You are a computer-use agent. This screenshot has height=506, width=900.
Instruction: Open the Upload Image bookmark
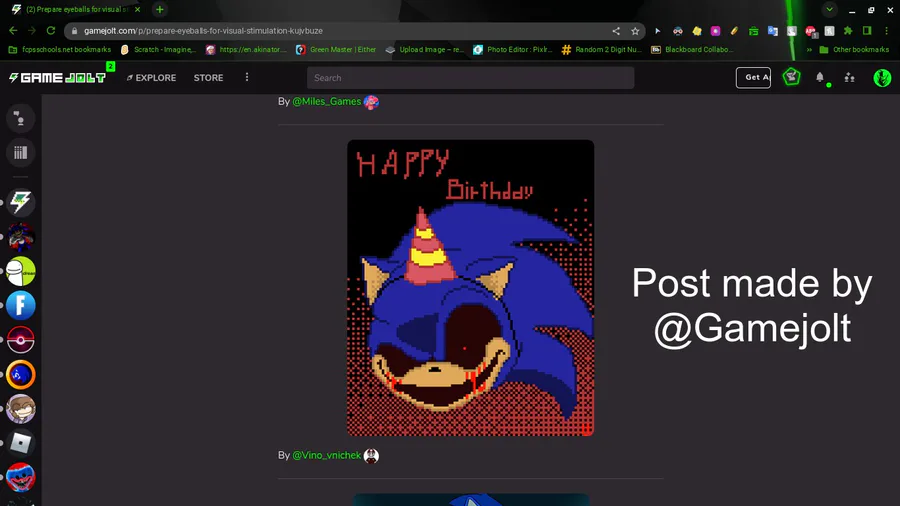(425, 50)
